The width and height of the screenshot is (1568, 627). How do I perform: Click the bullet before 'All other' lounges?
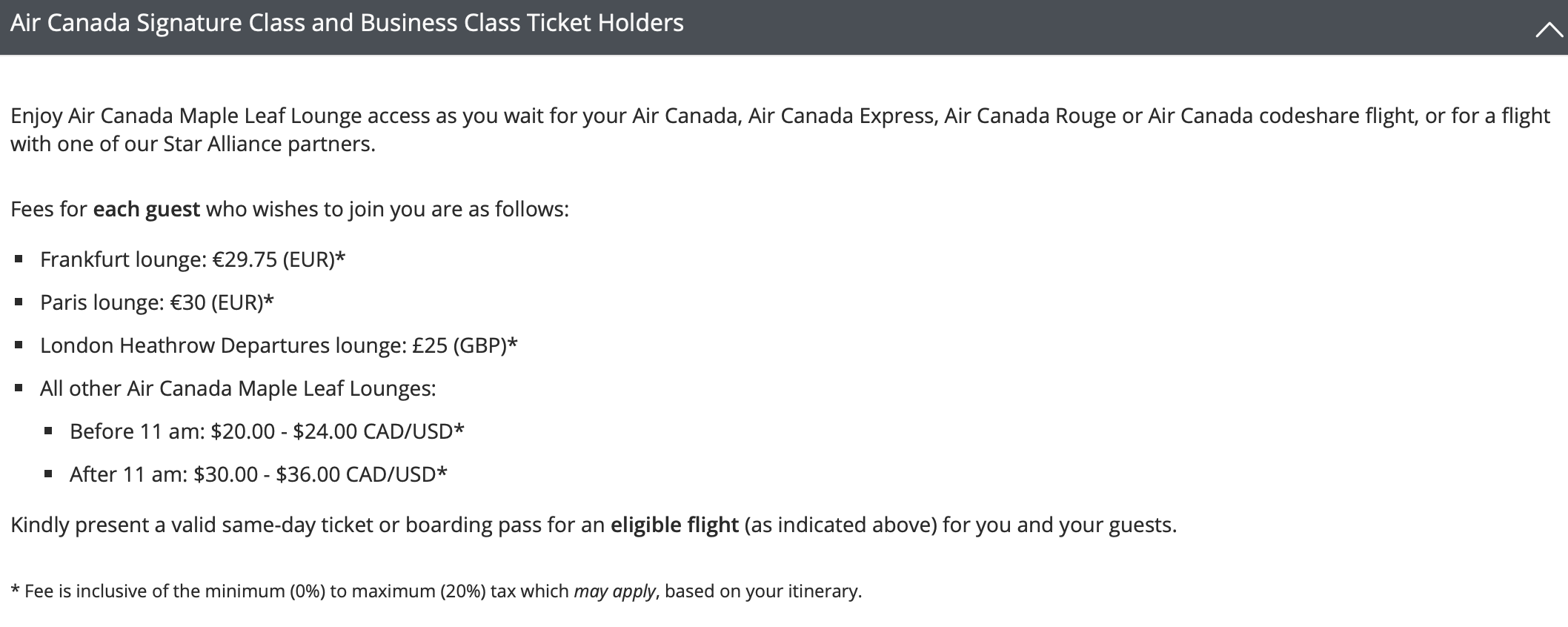pyautogui.click(x=19, y=388)
